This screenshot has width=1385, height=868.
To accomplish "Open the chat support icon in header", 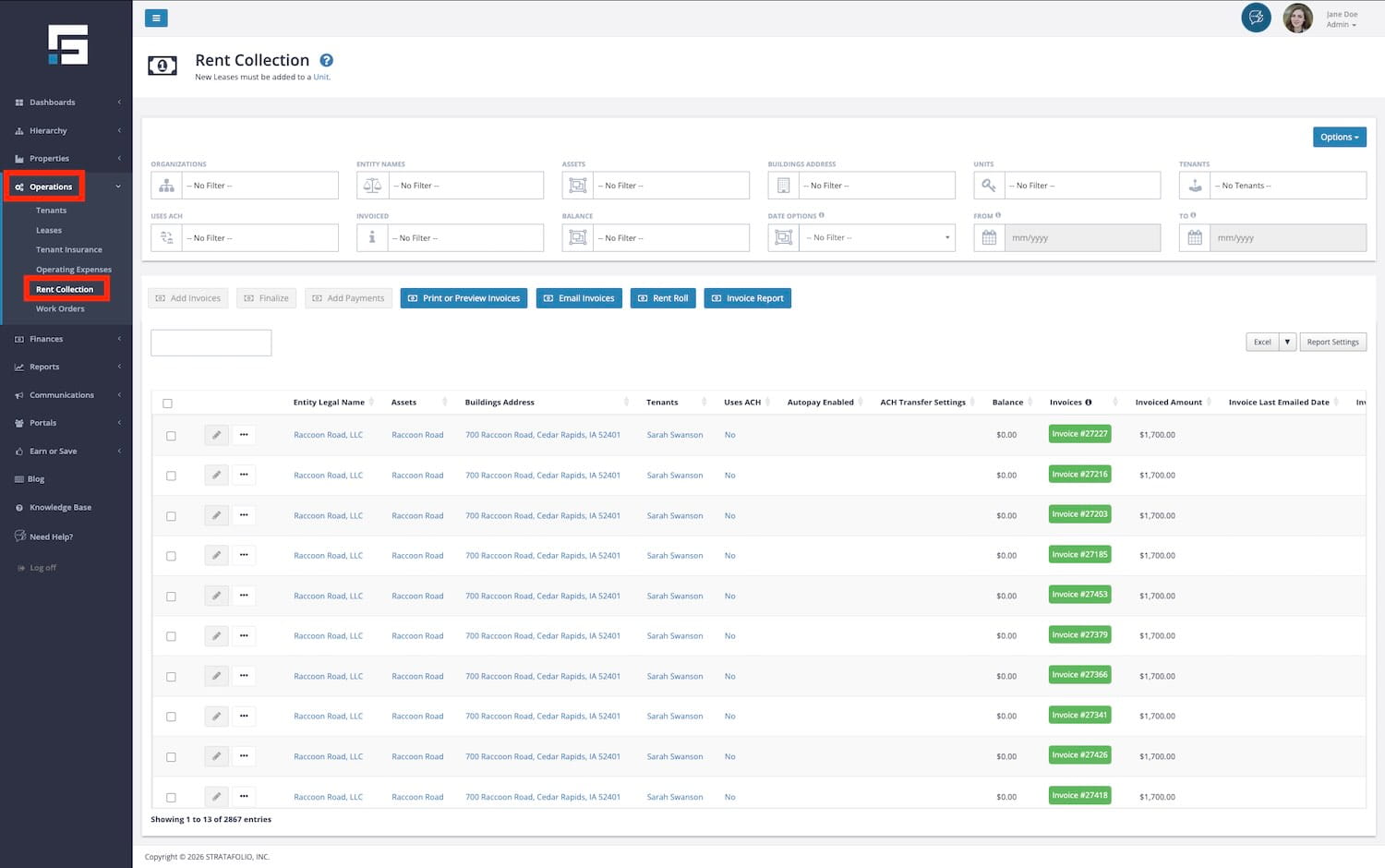I will [1256, 18].
